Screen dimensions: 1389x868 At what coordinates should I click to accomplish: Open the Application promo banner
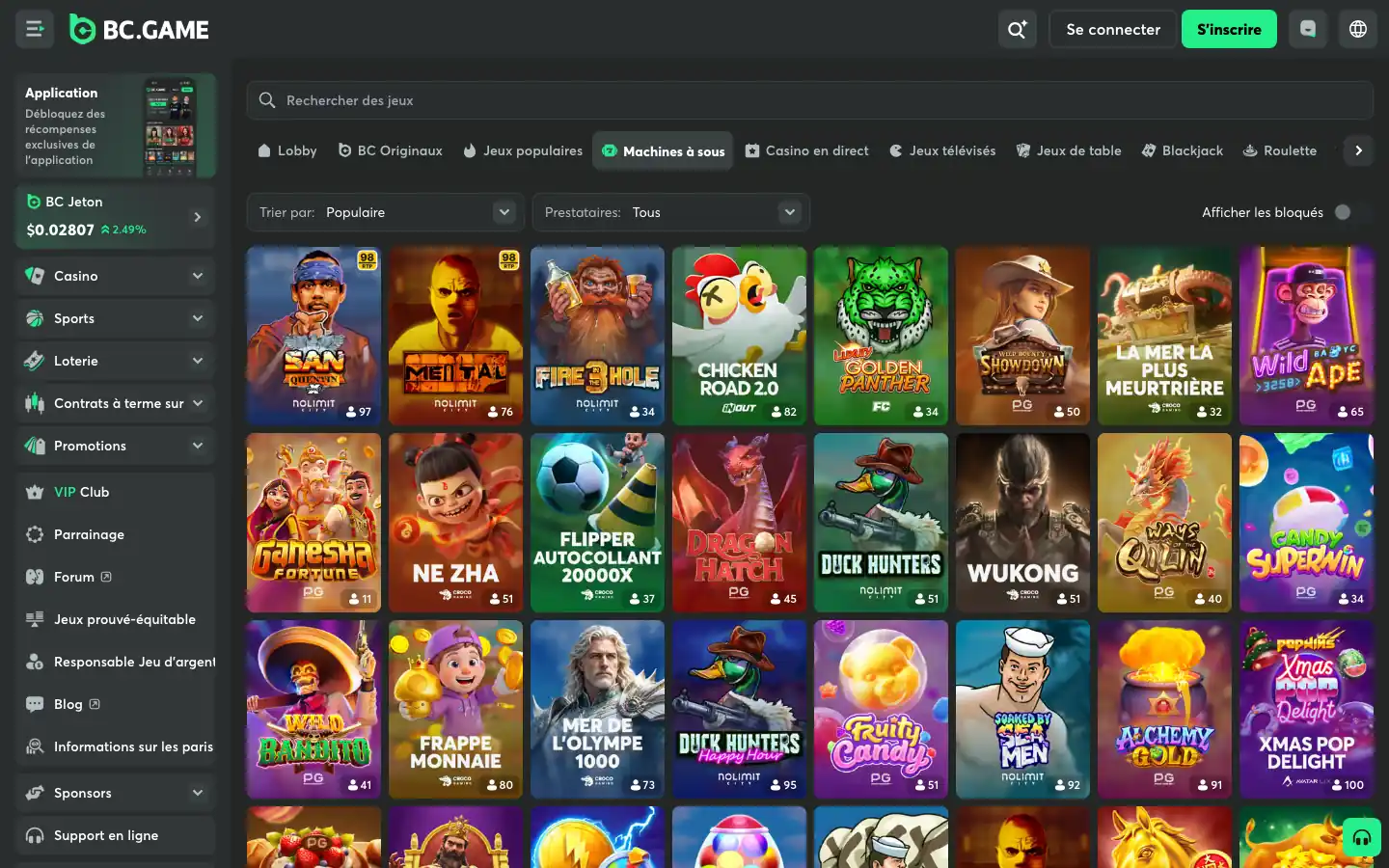[x=116, y=125]
